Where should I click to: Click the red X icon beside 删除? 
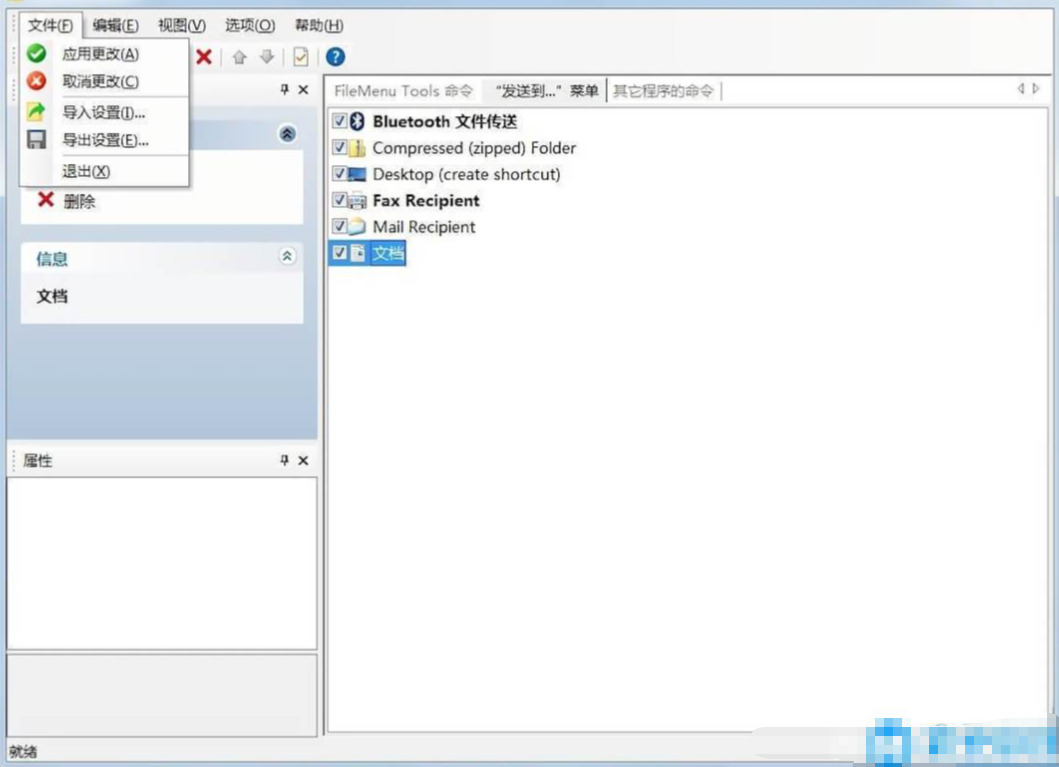pos(45,199)
